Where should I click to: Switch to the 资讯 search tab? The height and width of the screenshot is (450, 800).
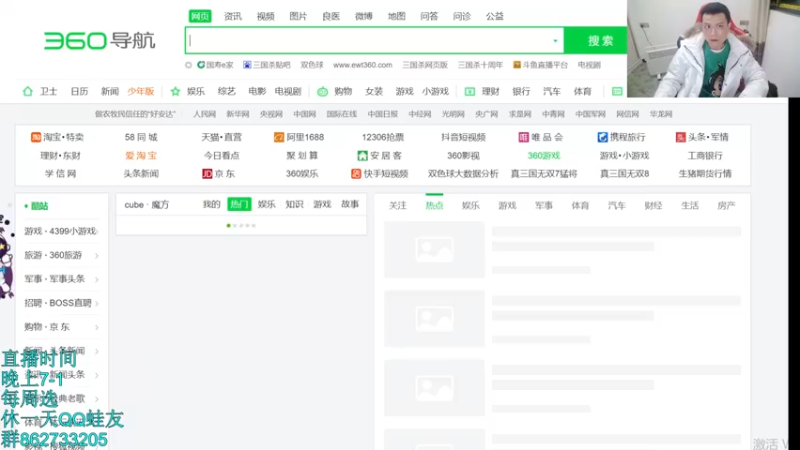233,16
